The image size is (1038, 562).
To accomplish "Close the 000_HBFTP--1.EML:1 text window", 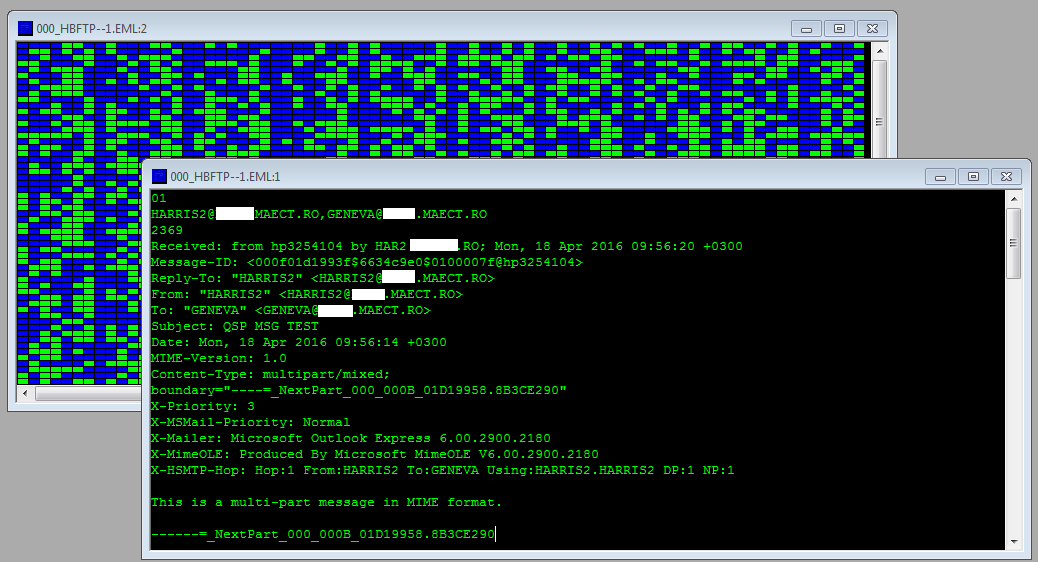I will pos(1005,176).
